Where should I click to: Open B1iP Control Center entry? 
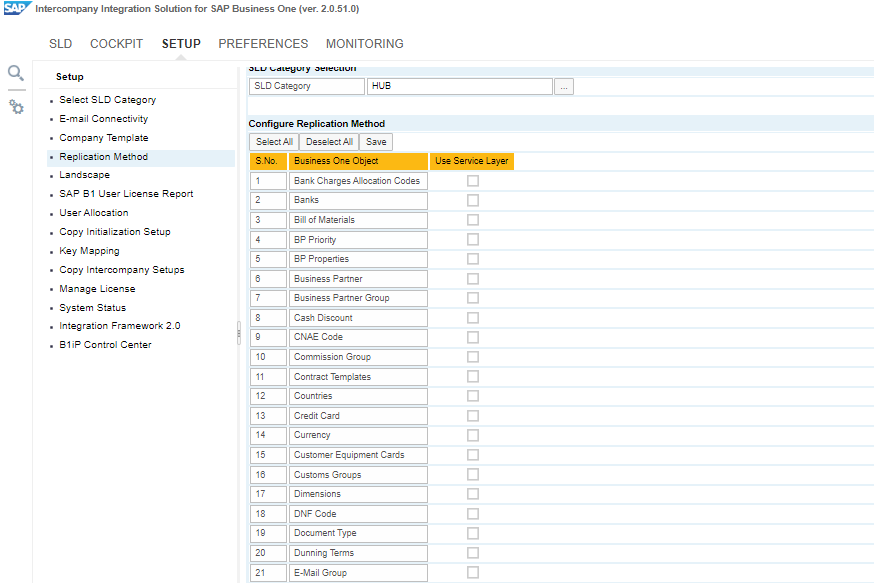point(105,345)
